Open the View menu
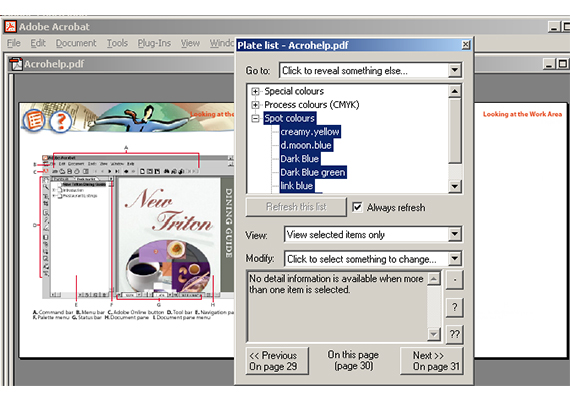570x400 pixels. (x=190, y=43)
